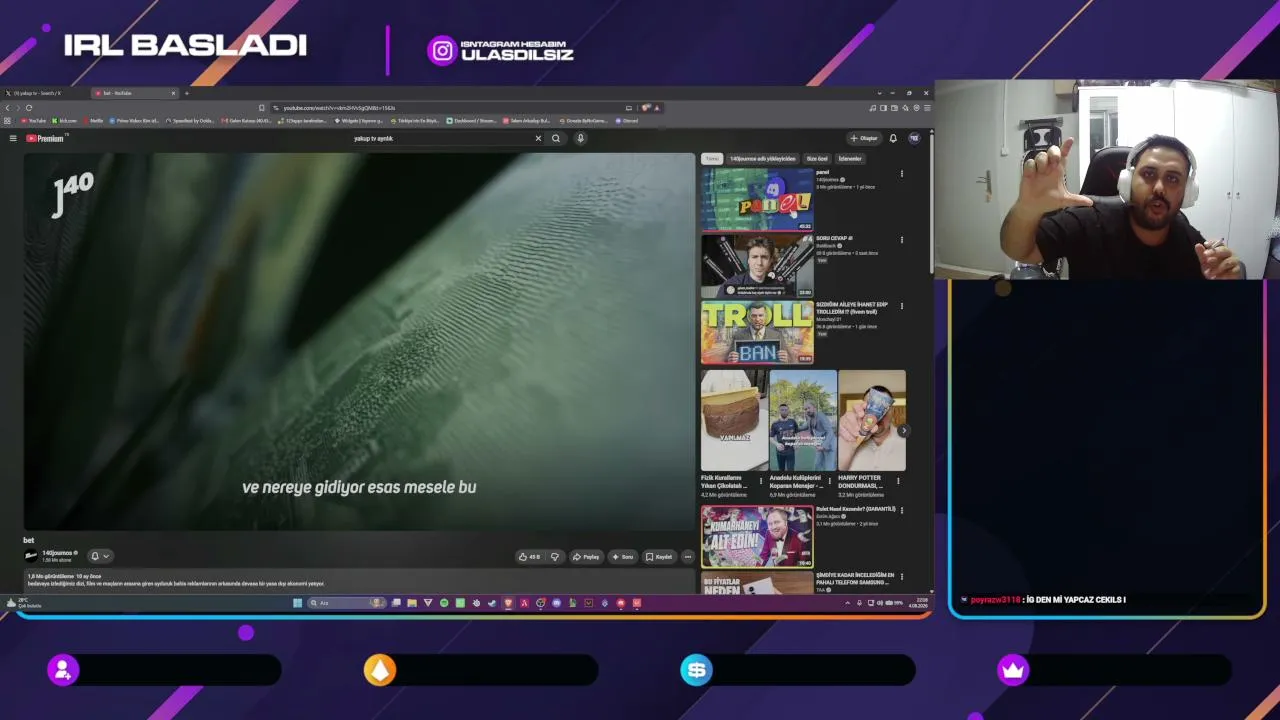Share the video using Paylaş
Screen dimensions: 1280x720
pos(587,557)
